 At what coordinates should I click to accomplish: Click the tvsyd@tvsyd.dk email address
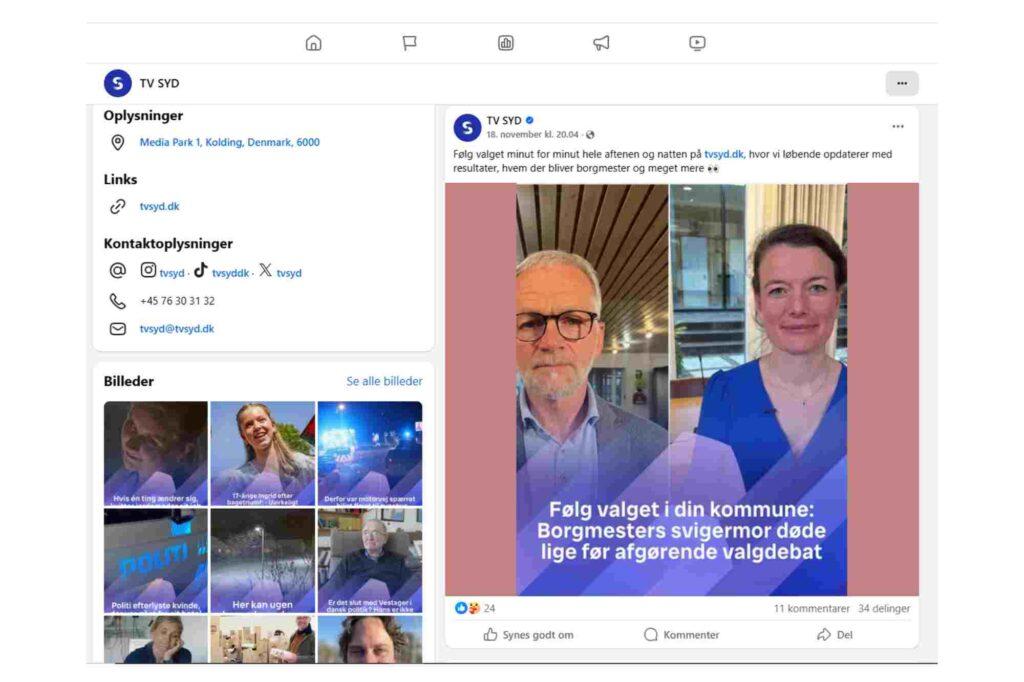click(176, 329)
